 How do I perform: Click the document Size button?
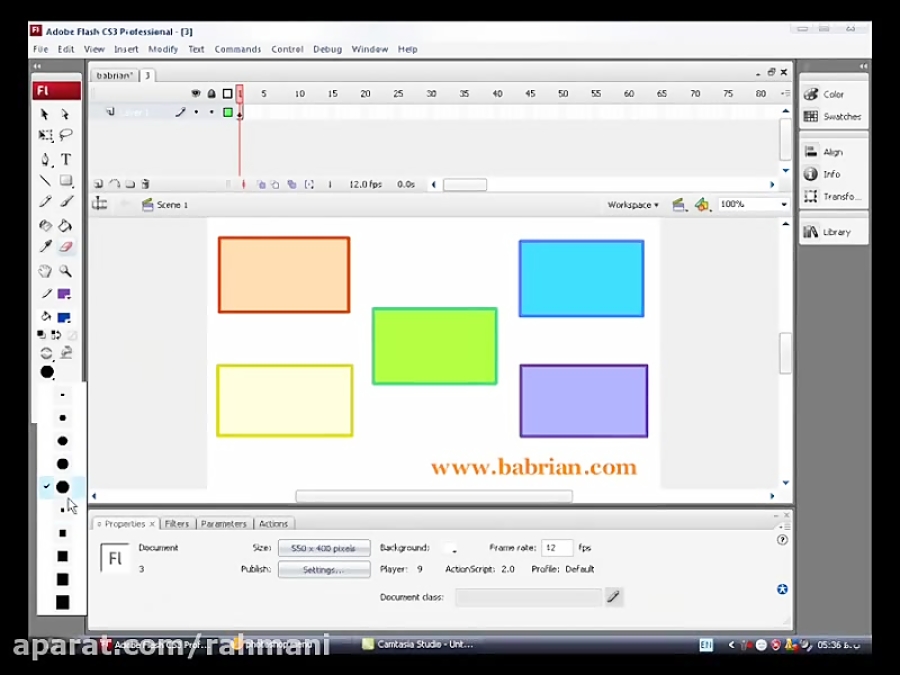click(x=324, y=548)
